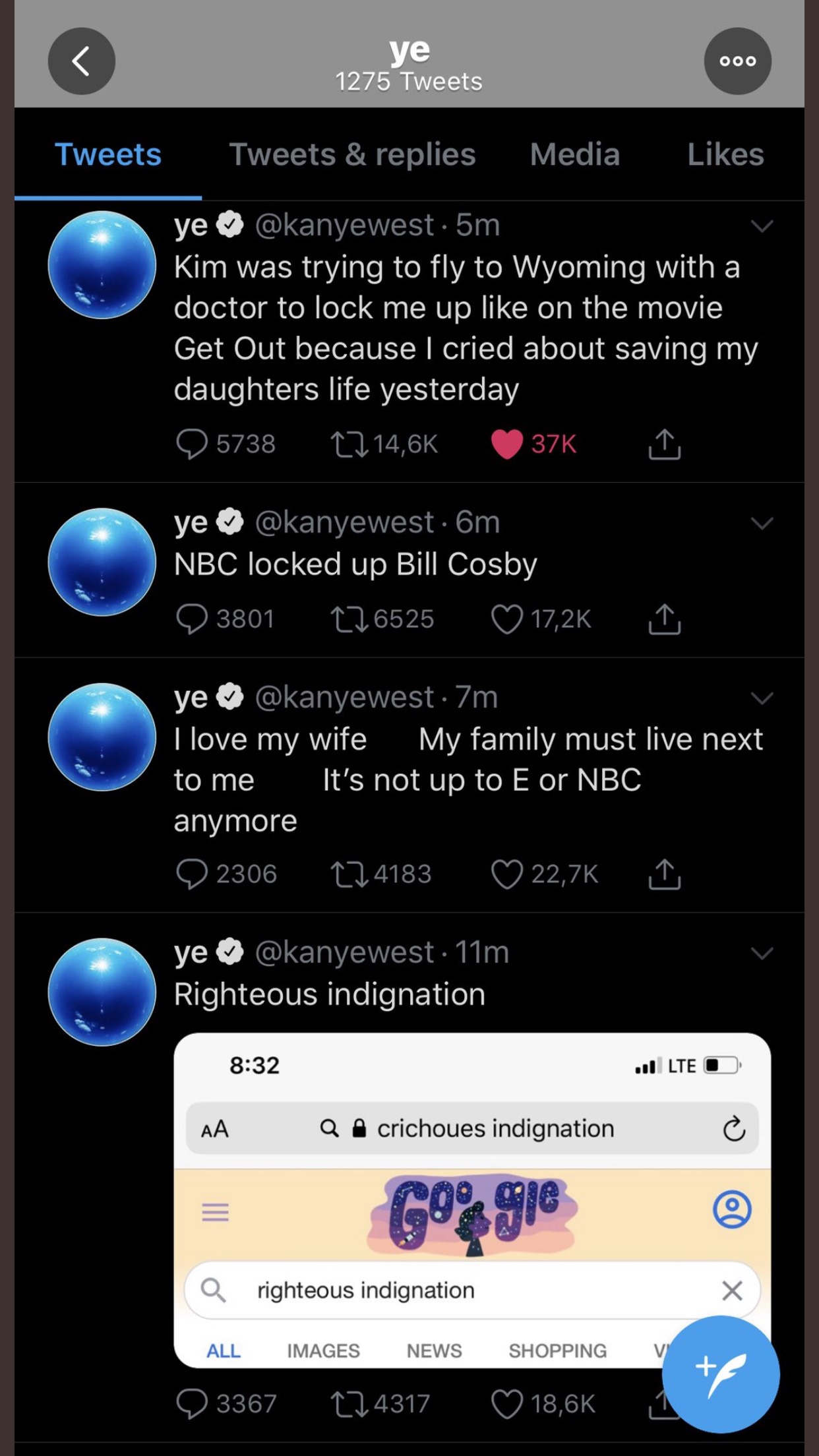Reply to the Kim Wyoming tweet
Image resolution: width=819 pixels, height=1456 pixels.
pos(192,444)
